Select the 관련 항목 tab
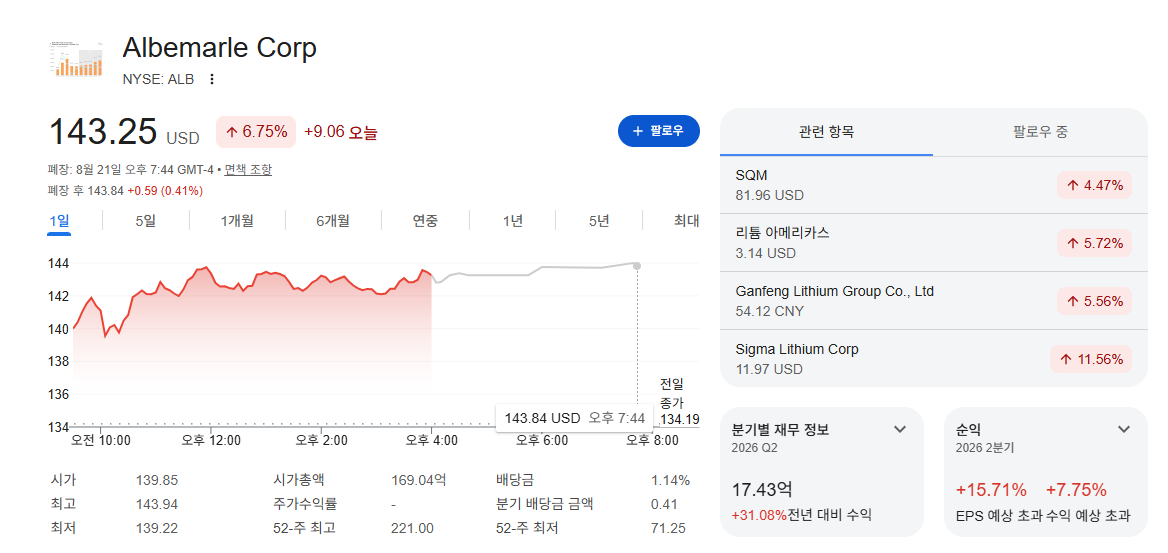The height and width of the screenshot is (553, 1168). pos(826,132)
